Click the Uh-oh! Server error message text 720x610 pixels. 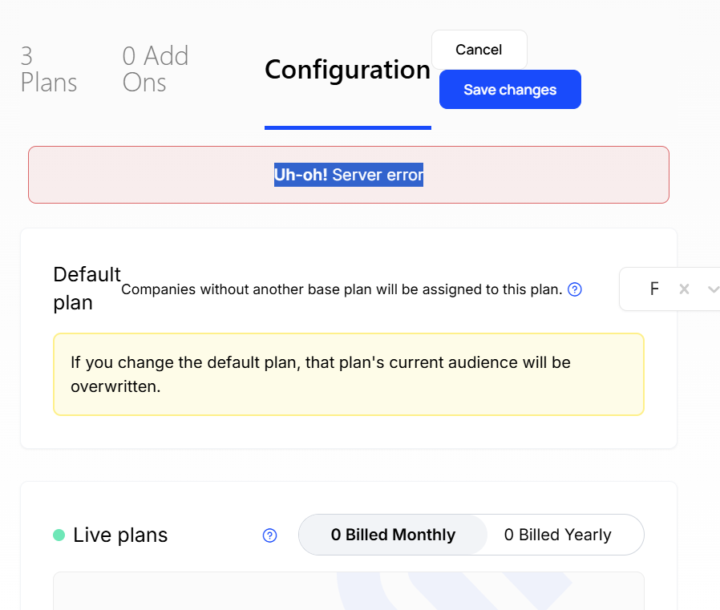(349, 175)
